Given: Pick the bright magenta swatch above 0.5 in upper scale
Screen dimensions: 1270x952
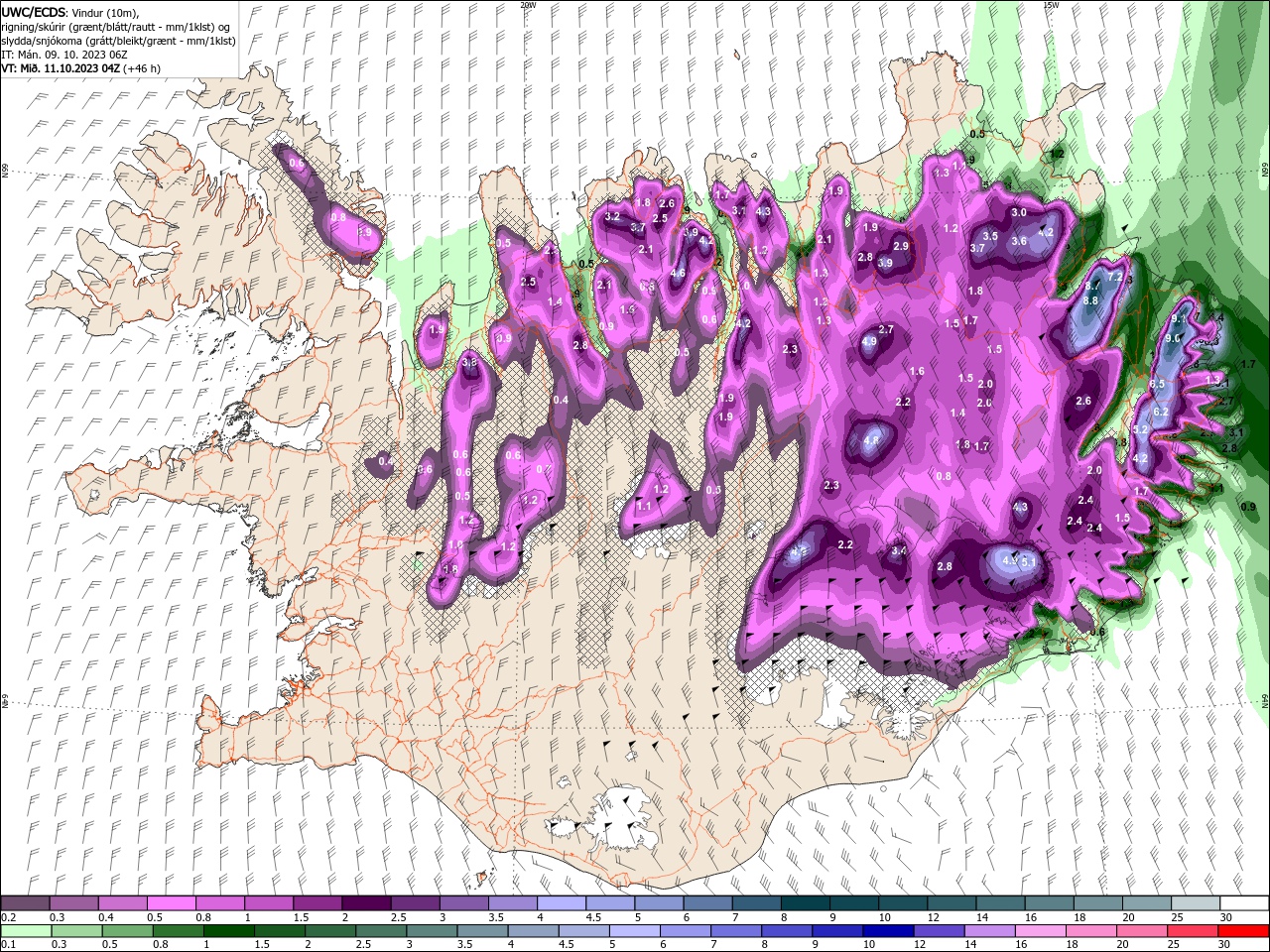Looking at the screenshot, I should click(x=171, y=903).
